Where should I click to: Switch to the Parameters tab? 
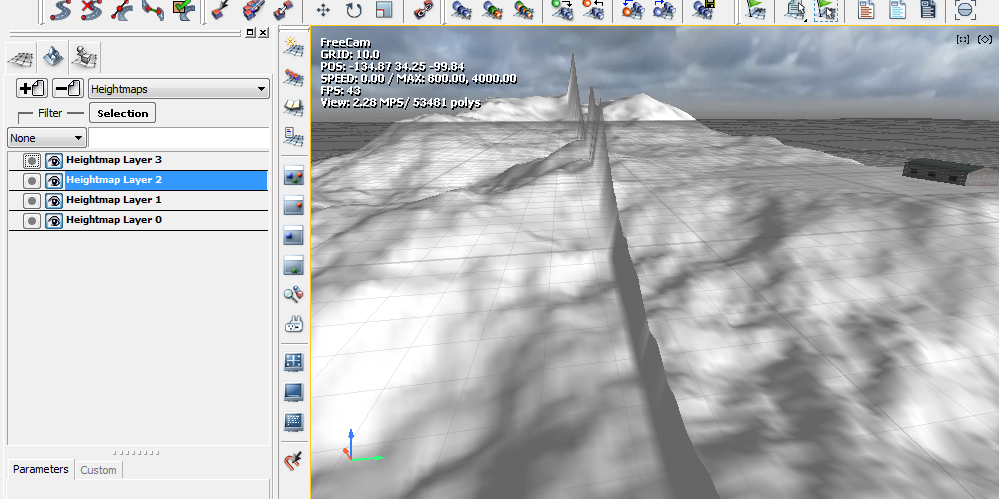[x=41, y=469]
